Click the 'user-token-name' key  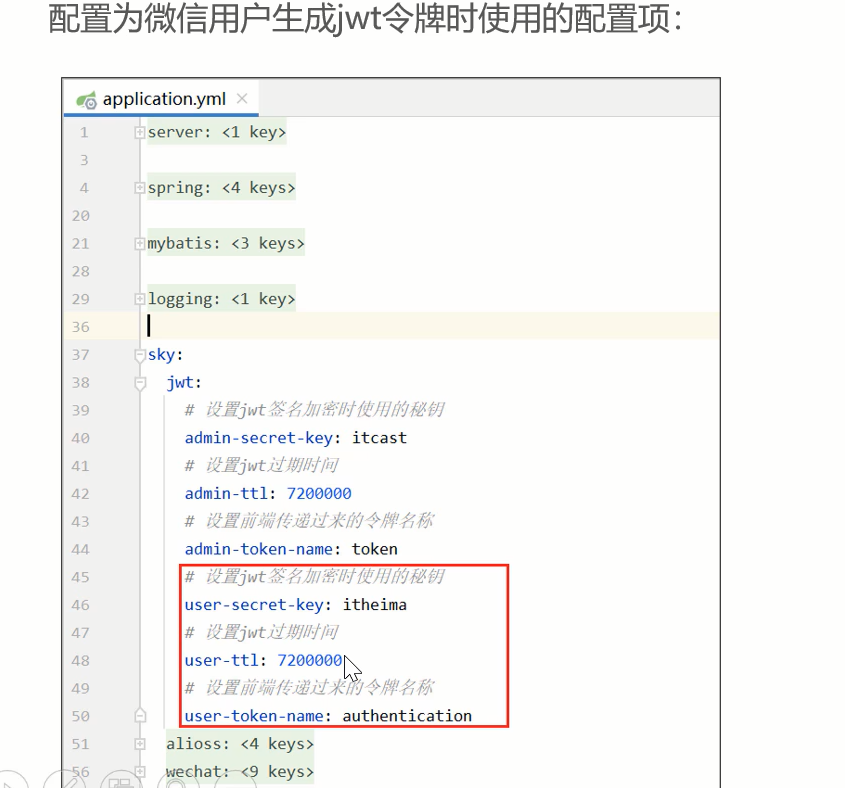(x=254, y=716)
